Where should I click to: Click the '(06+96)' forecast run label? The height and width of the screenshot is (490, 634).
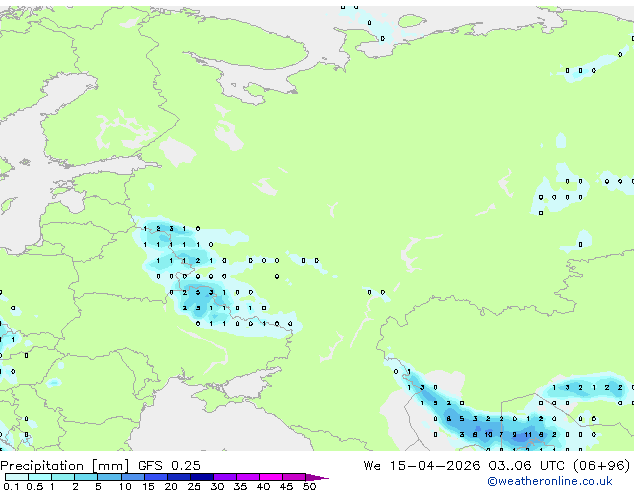click(601, 466)
